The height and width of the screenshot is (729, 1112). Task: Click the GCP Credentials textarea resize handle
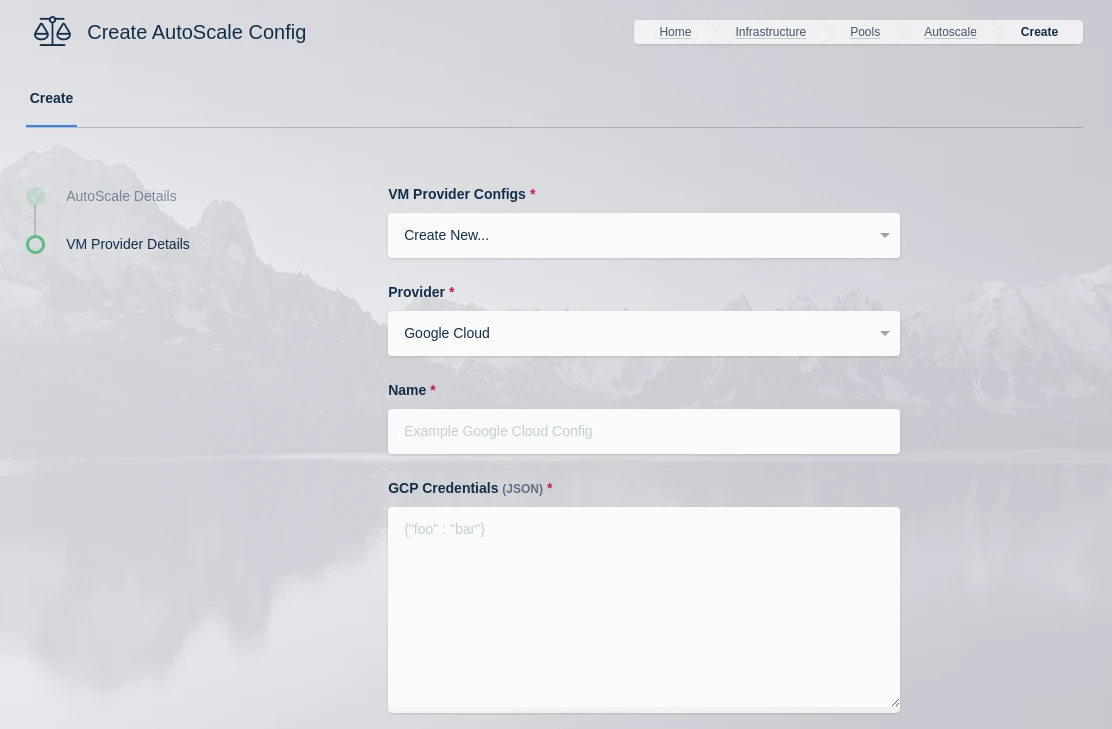(894, 702)
